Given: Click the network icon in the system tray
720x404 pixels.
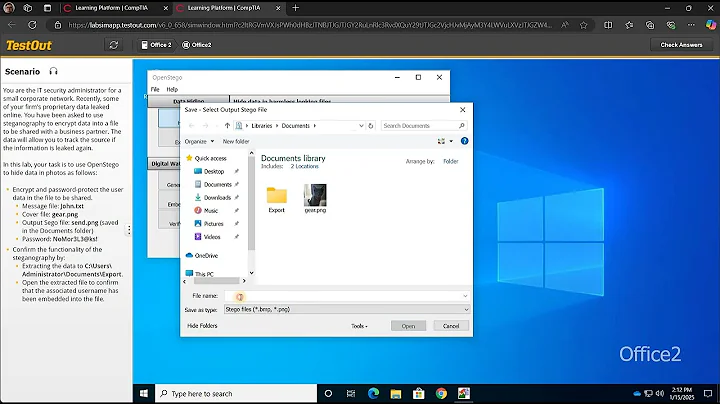Looking at the screenshot, I should click(x=648, y=393).
